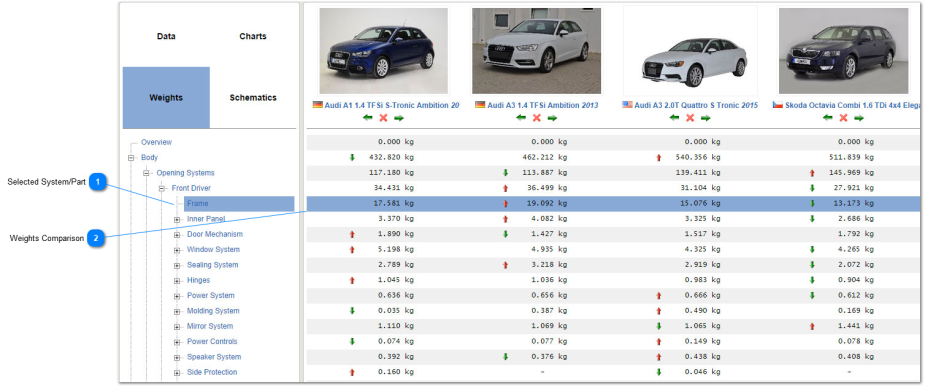Screen dimensions: 925x387
Task: Remove Audi A1 1.4 TFSi with red X
Action: click(x=383, y=118)
